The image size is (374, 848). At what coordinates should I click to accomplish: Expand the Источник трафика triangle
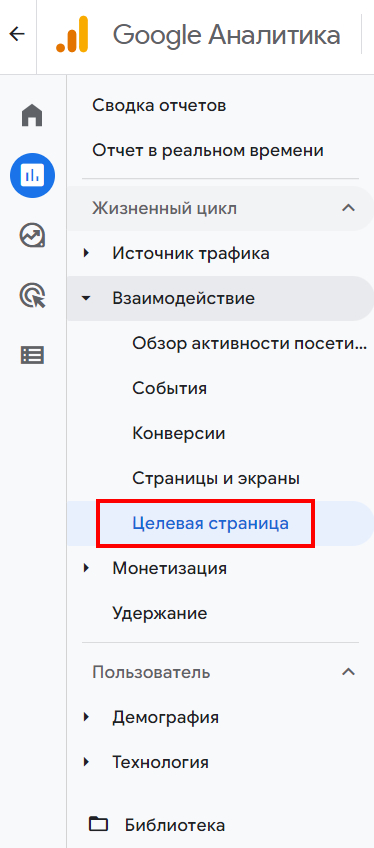pos(86,253)
